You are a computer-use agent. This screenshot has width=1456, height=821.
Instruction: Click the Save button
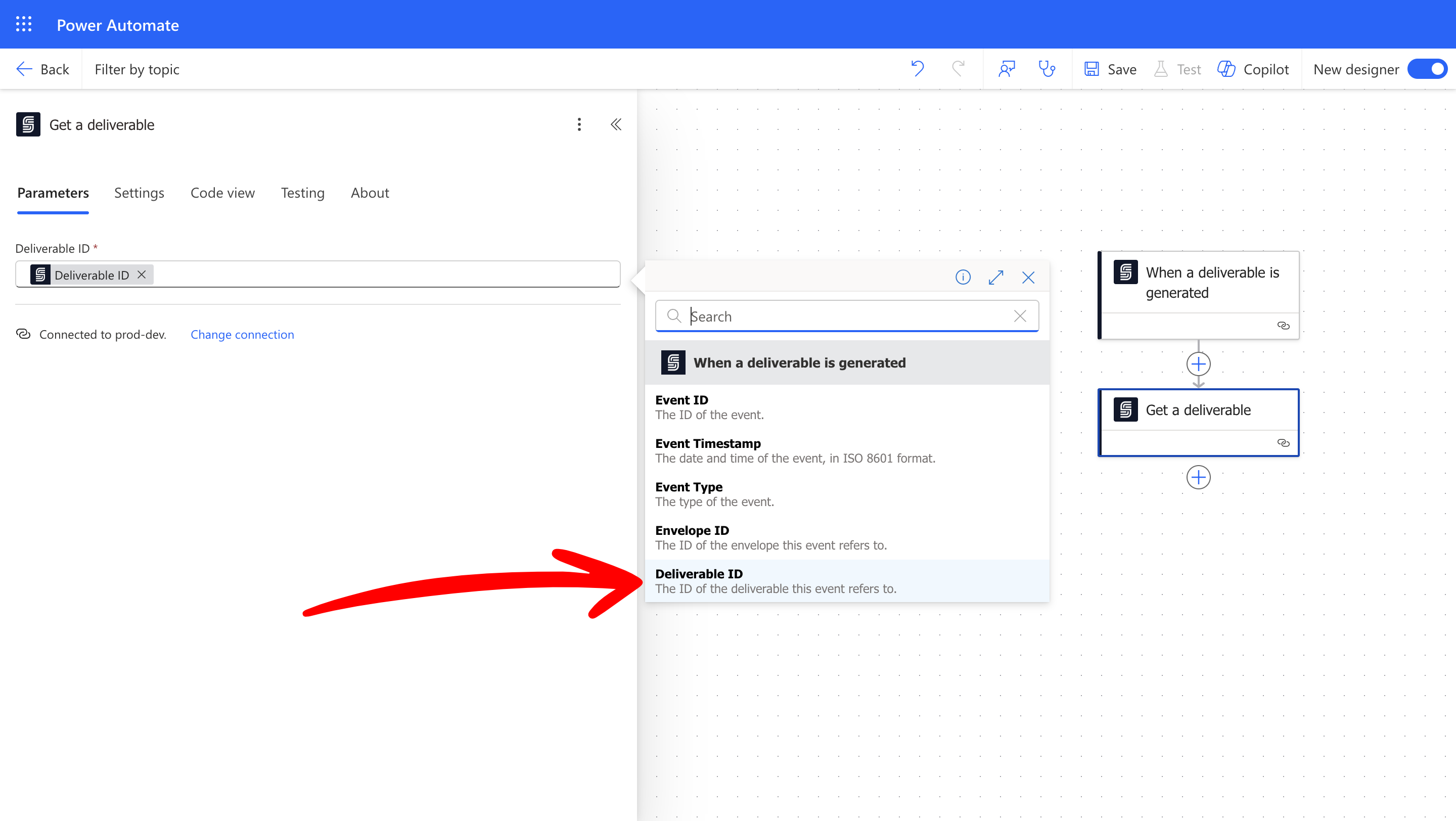[x=1111, y=69]
